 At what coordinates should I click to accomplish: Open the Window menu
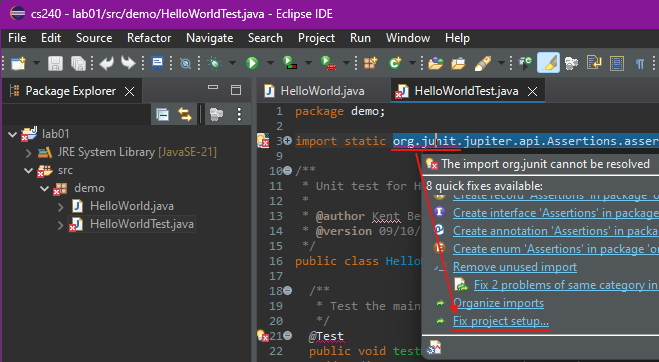pyautogui.click(x=408, y=38)
